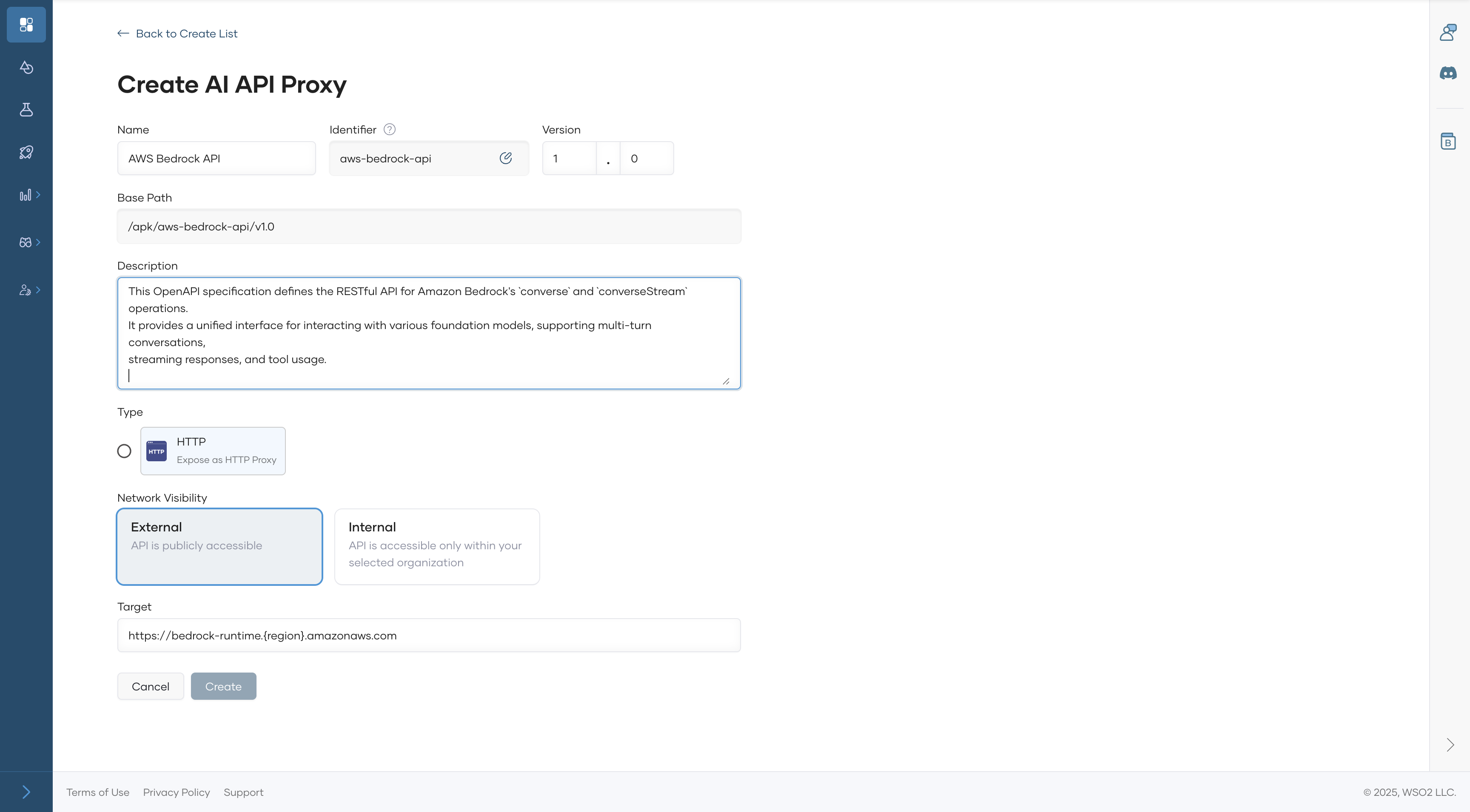This screenshot has width=1470, height=812.
Task: Click the edit identifier pencil icon
Action: click(x=506, y=158)
